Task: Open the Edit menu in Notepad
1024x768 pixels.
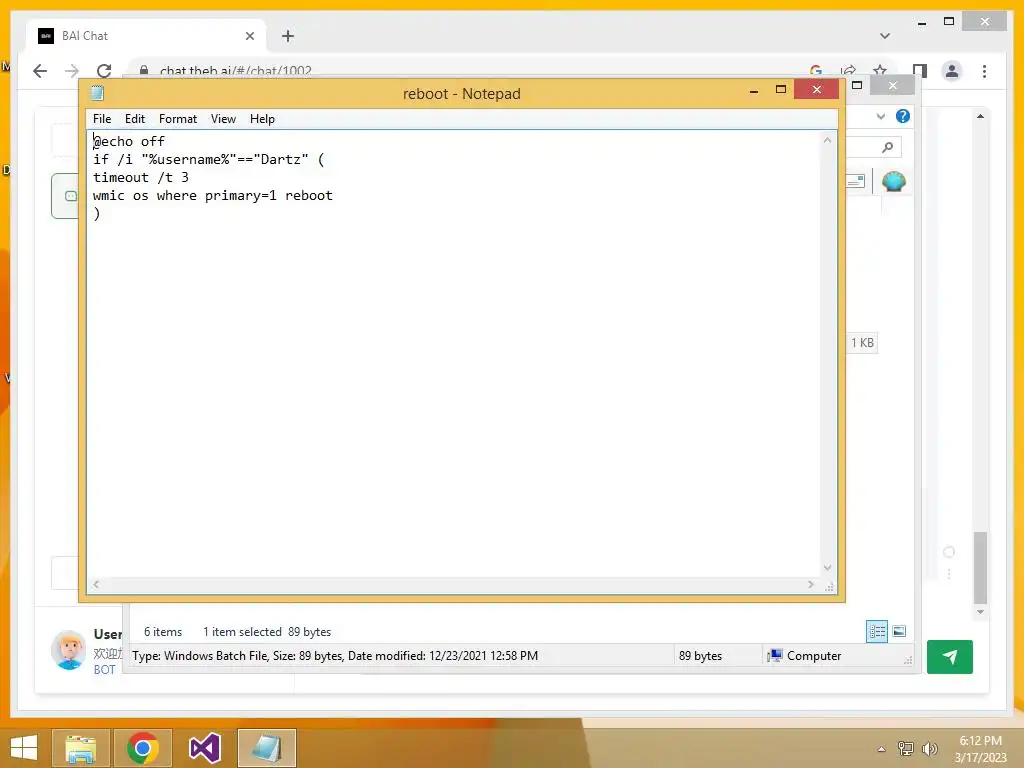Action: 135,119
